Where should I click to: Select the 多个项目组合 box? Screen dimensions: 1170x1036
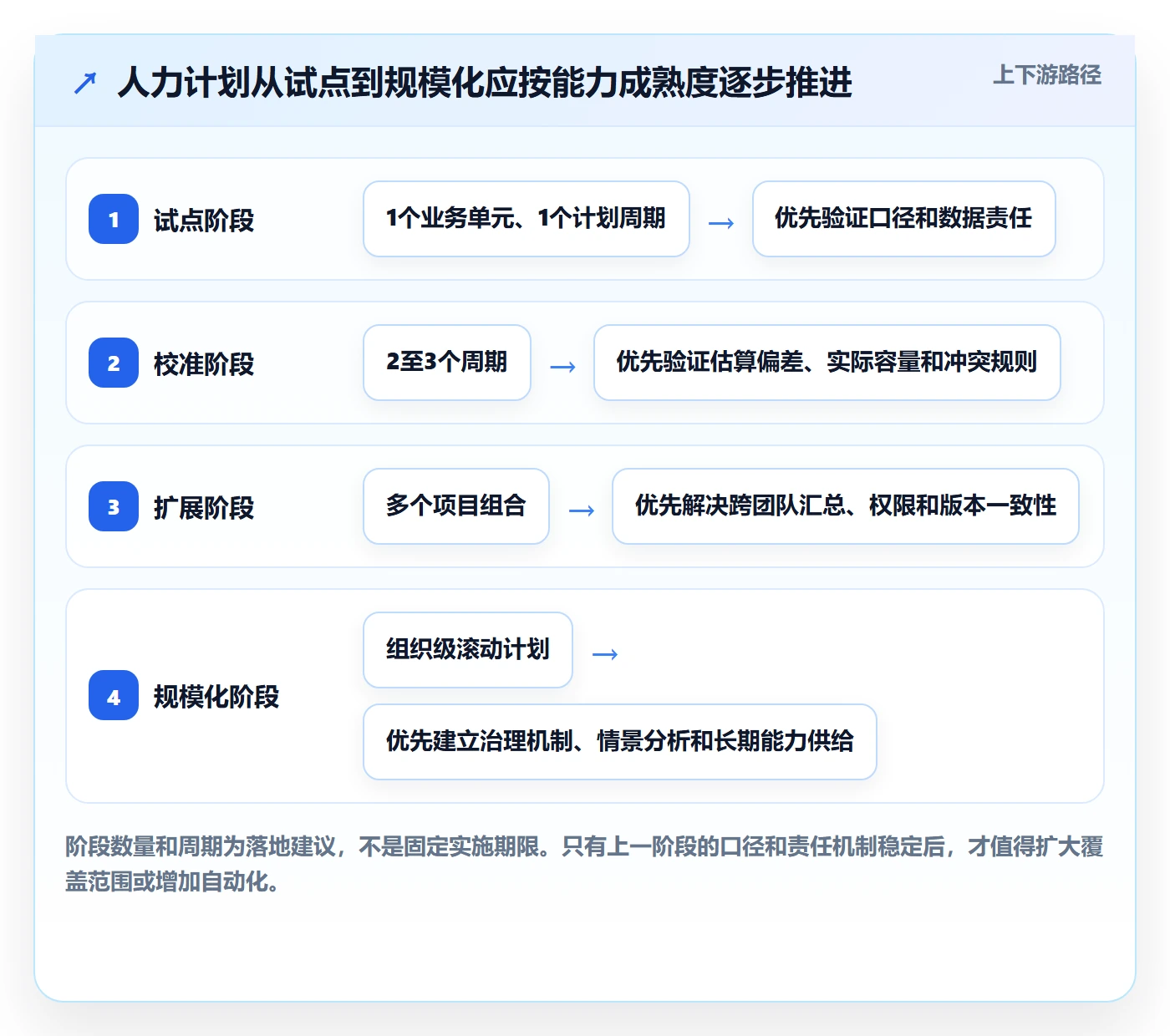point(456,506)
